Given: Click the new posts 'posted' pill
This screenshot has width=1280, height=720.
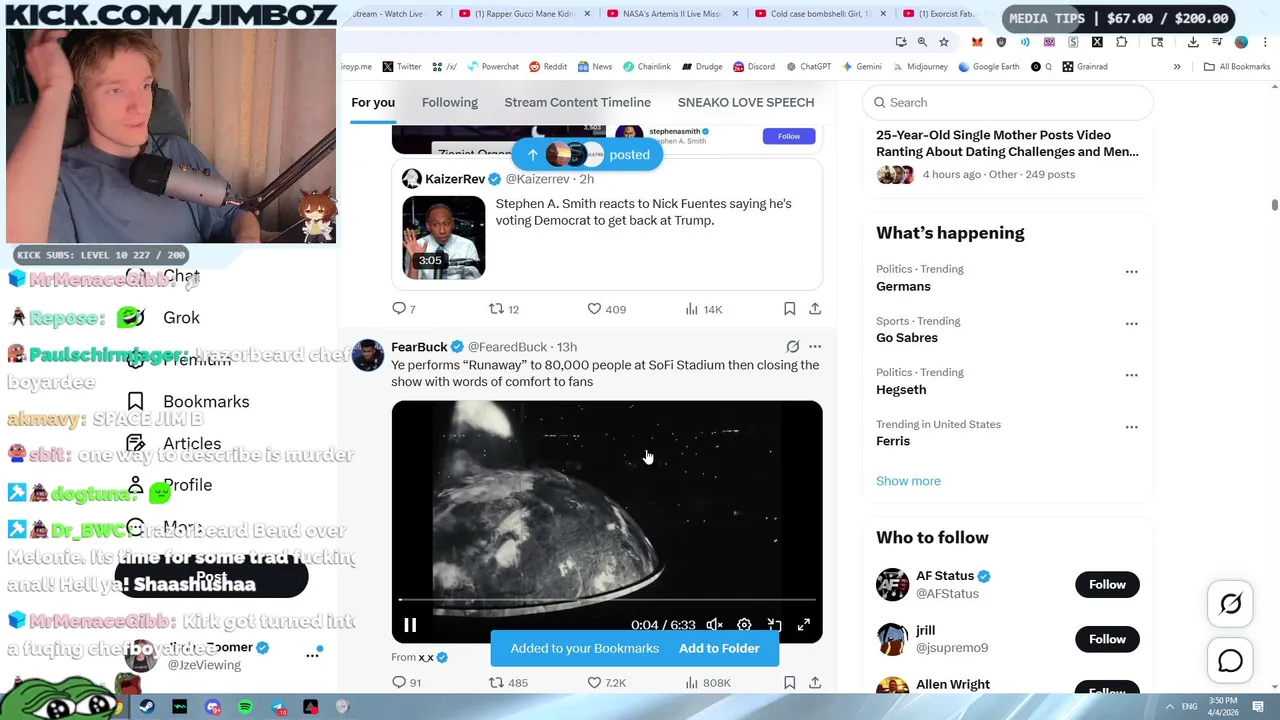Looking at the screenshot, I should [587, 155].
